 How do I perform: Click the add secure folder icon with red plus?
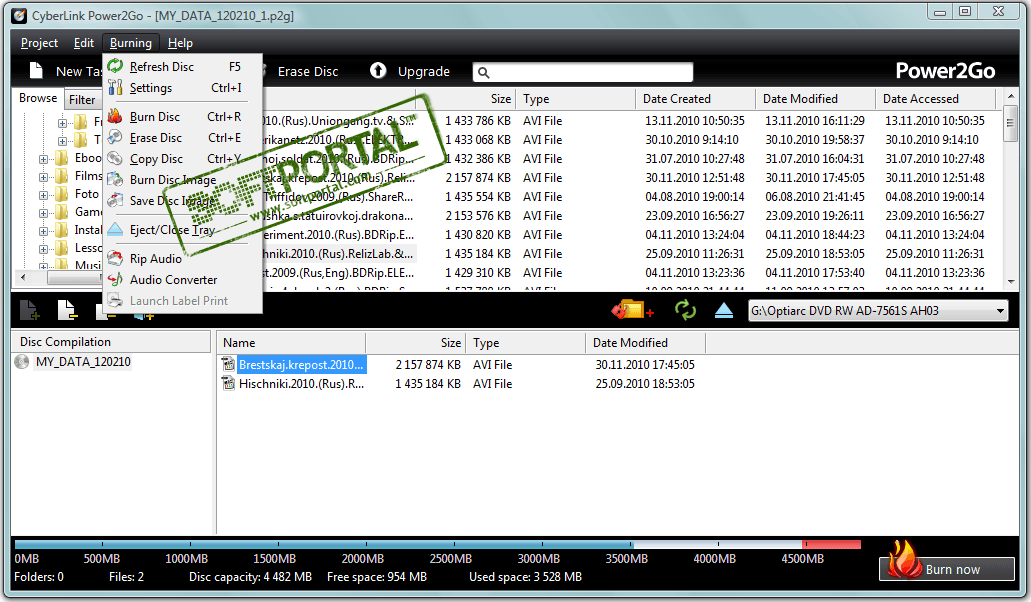coord(632,310)
